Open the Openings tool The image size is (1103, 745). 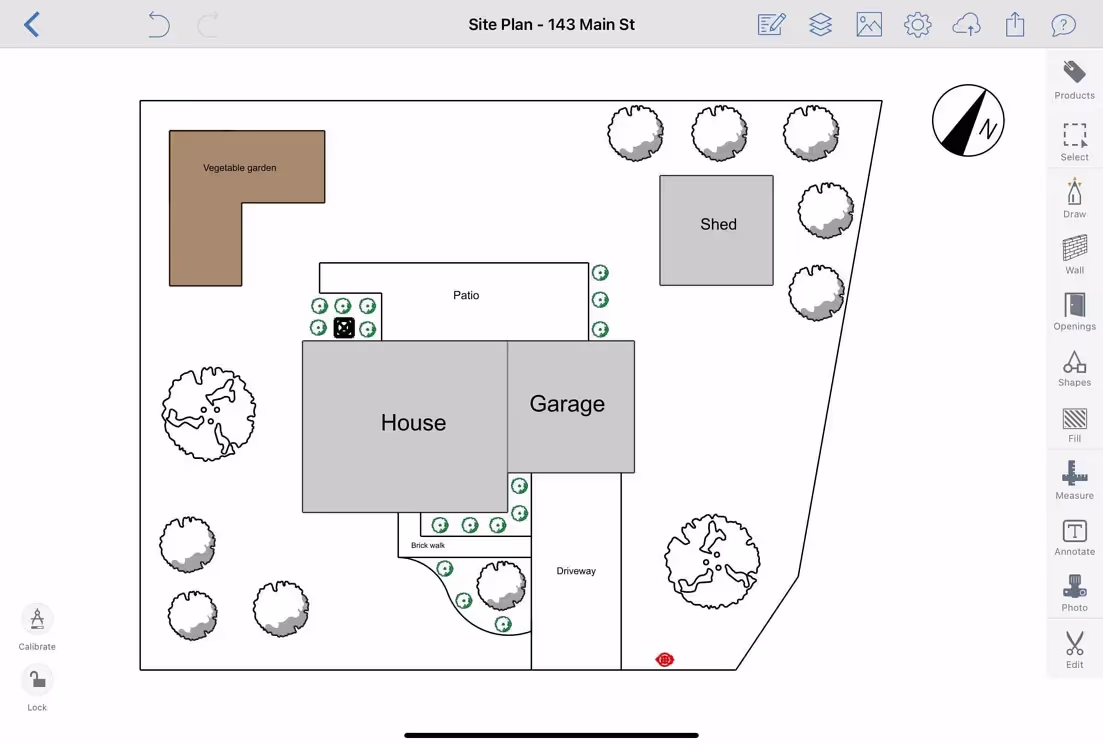tap(1074, 312)
